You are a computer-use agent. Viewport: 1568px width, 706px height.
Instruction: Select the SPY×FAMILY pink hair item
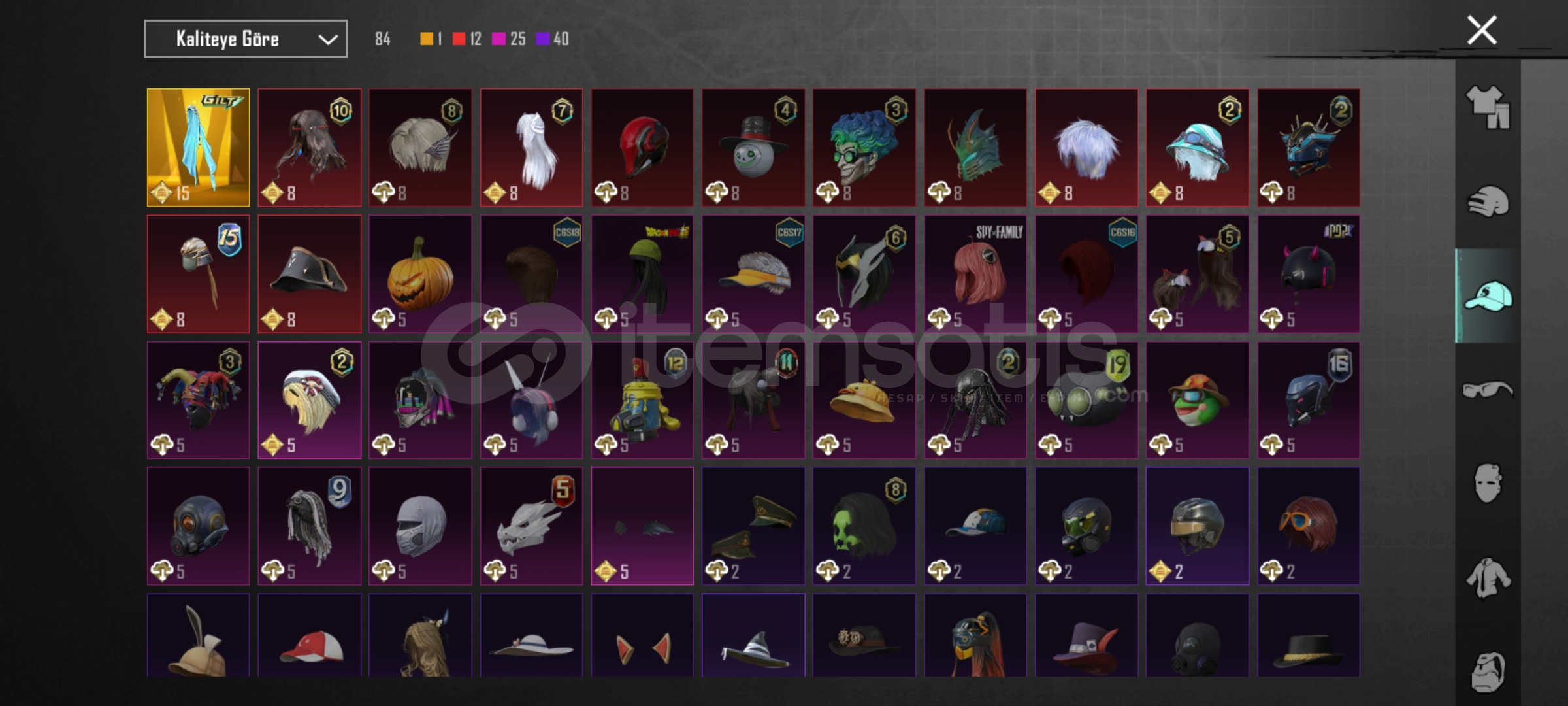[x=975, y=274]
